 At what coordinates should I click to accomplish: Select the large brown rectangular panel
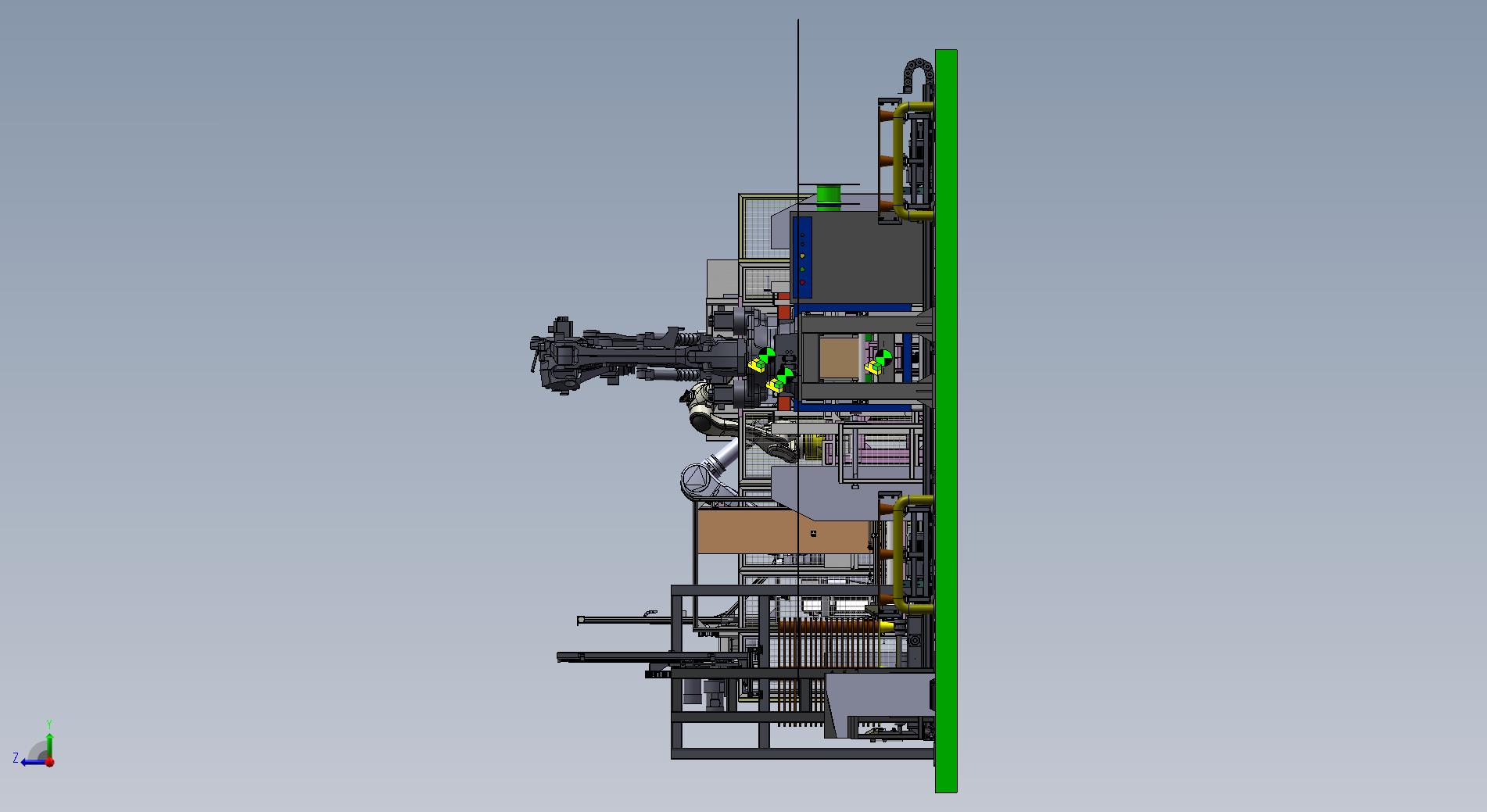(x=783, y=531)
